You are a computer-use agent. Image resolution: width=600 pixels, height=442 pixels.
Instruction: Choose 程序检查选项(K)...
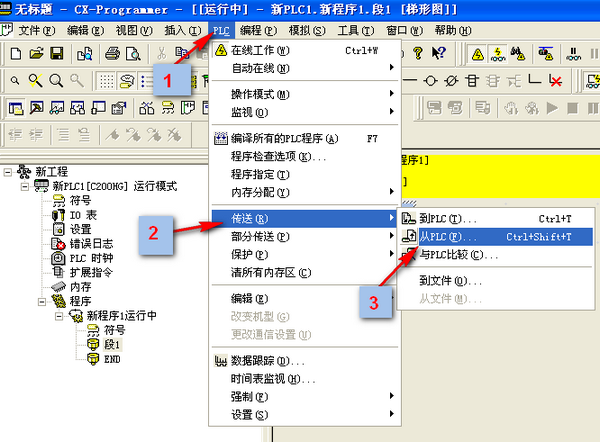tap(305, 156)
